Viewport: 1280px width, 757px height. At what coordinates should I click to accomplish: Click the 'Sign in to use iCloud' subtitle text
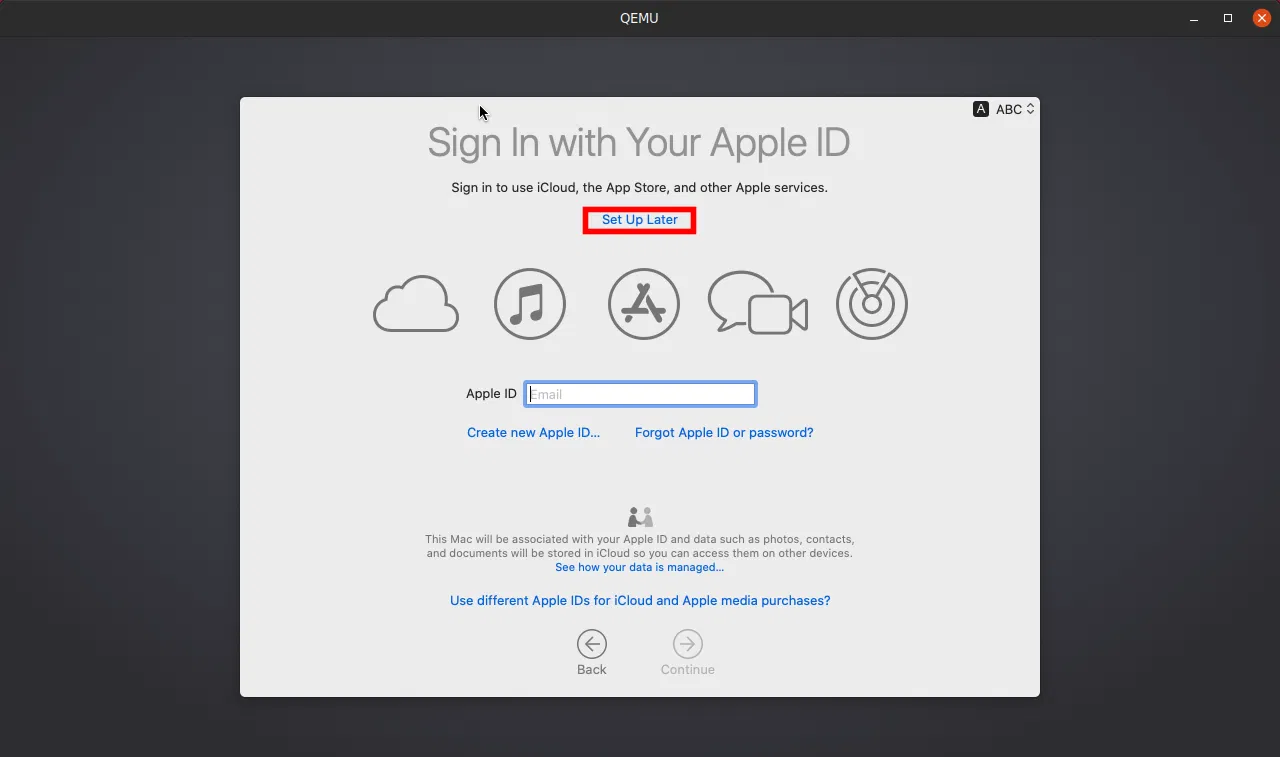pos(640,188)
